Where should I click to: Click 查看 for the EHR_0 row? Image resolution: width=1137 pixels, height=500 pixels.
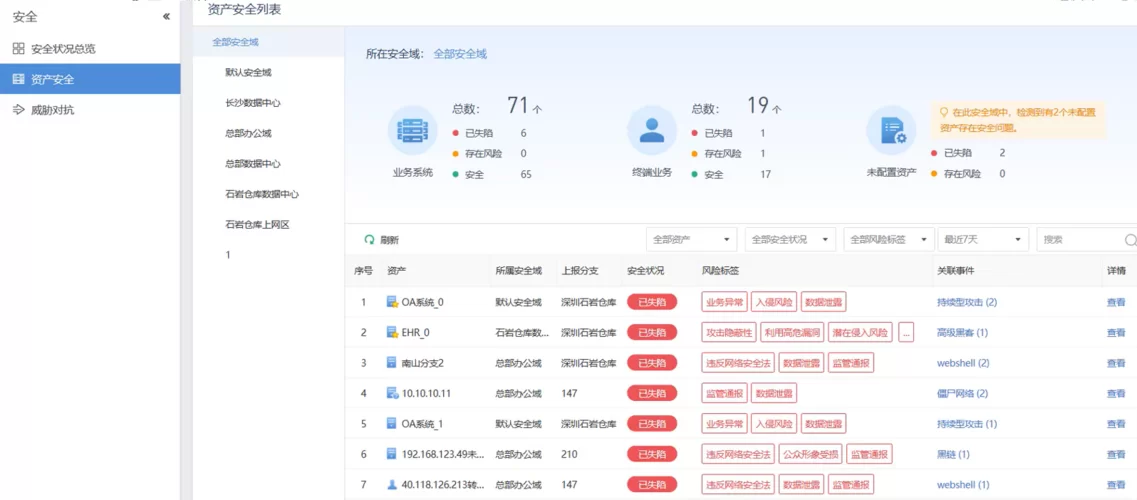(x=1116, y=333)
